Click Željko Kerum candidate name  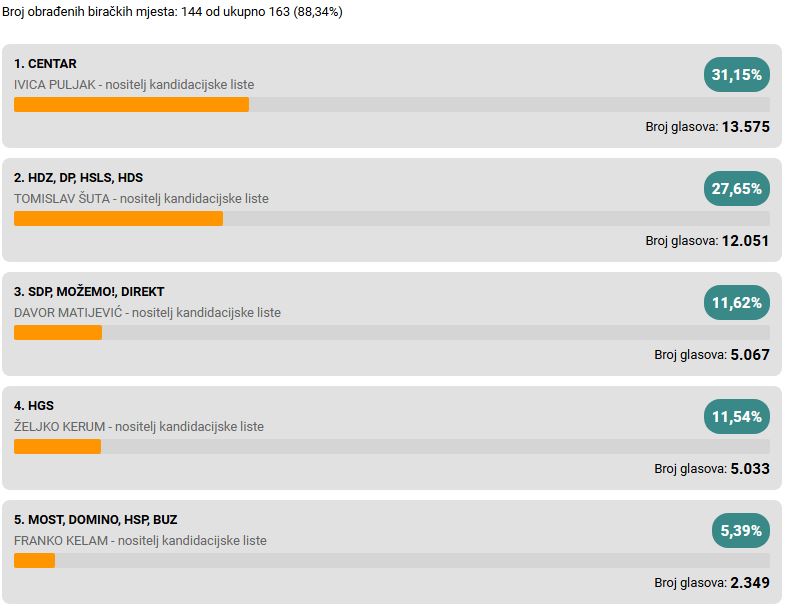59,426
